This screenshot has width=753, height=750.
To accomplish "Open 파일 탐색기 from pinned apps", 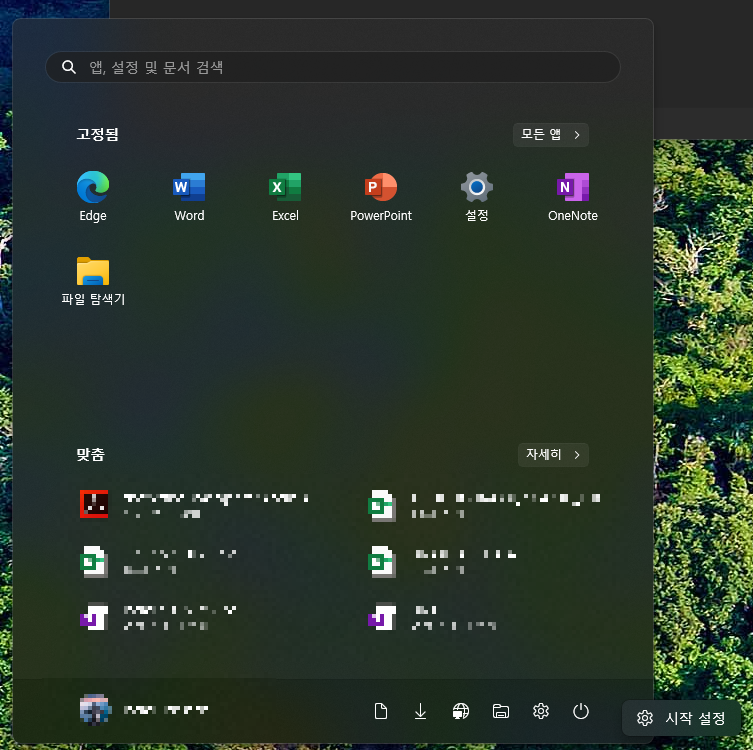I will [93, 280].
